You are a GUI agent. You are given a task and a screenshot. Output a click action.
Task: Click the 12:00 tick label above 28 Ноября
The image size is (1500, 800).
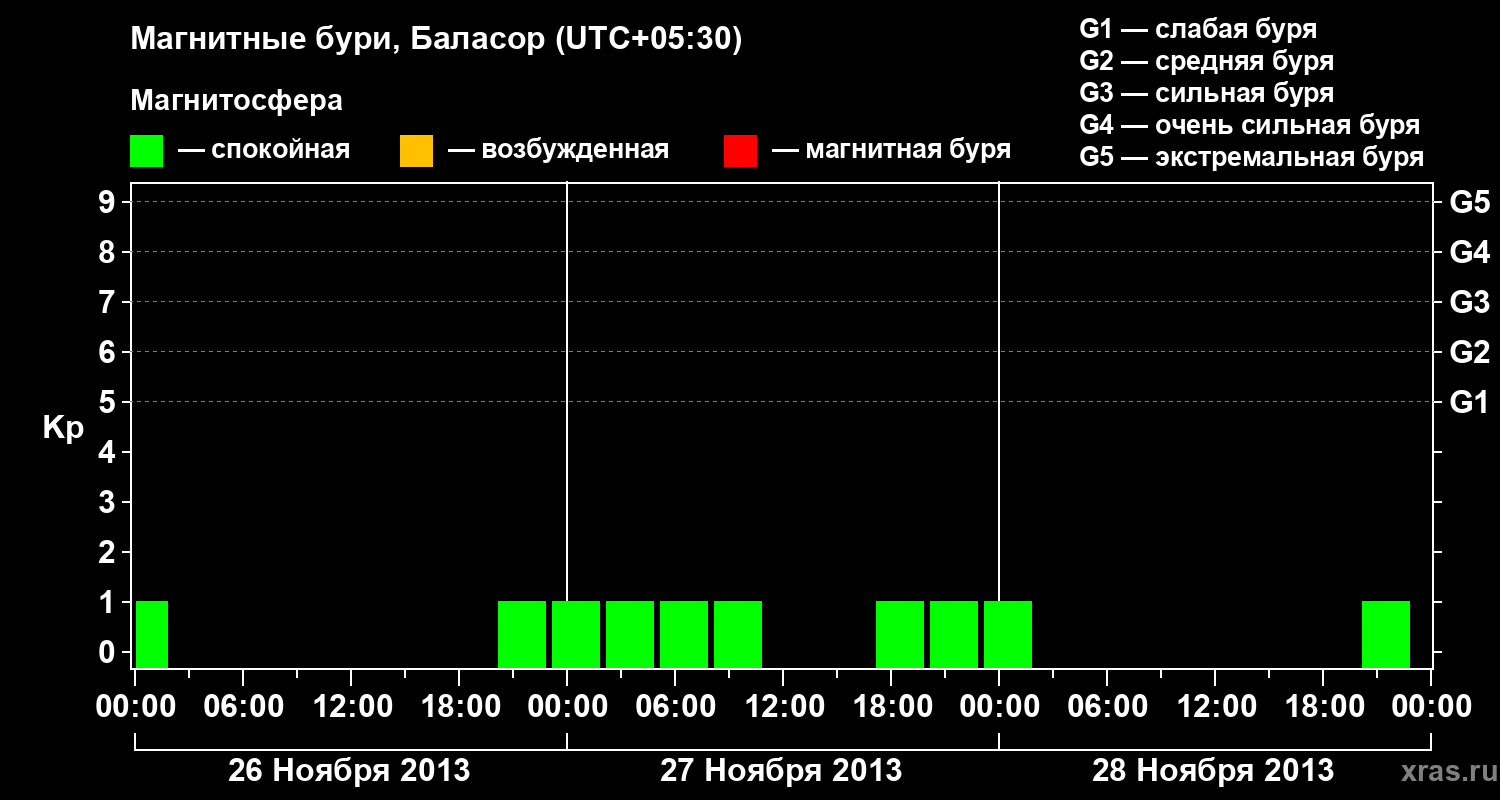pos(1215,706)
